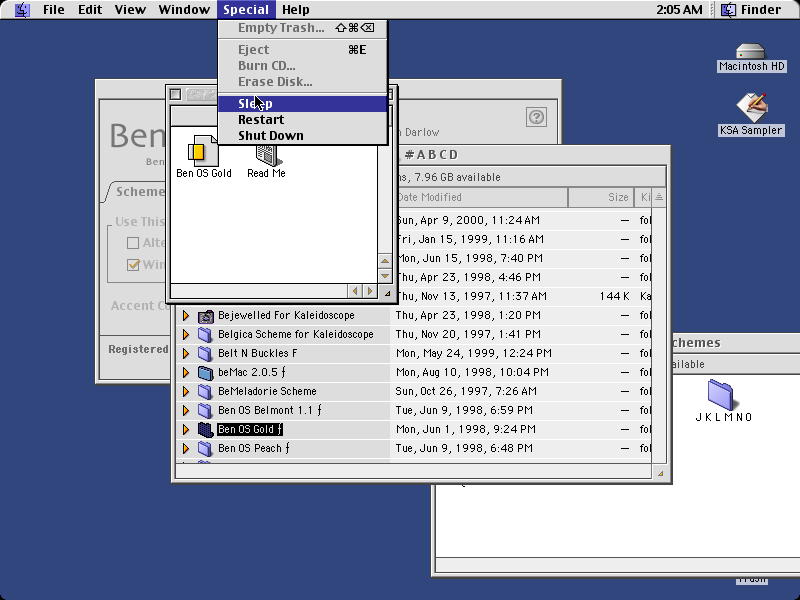Select the Ben OS Gold file icon
The height and width of the screenshot is (600, 800).
(x=203, y=152)
